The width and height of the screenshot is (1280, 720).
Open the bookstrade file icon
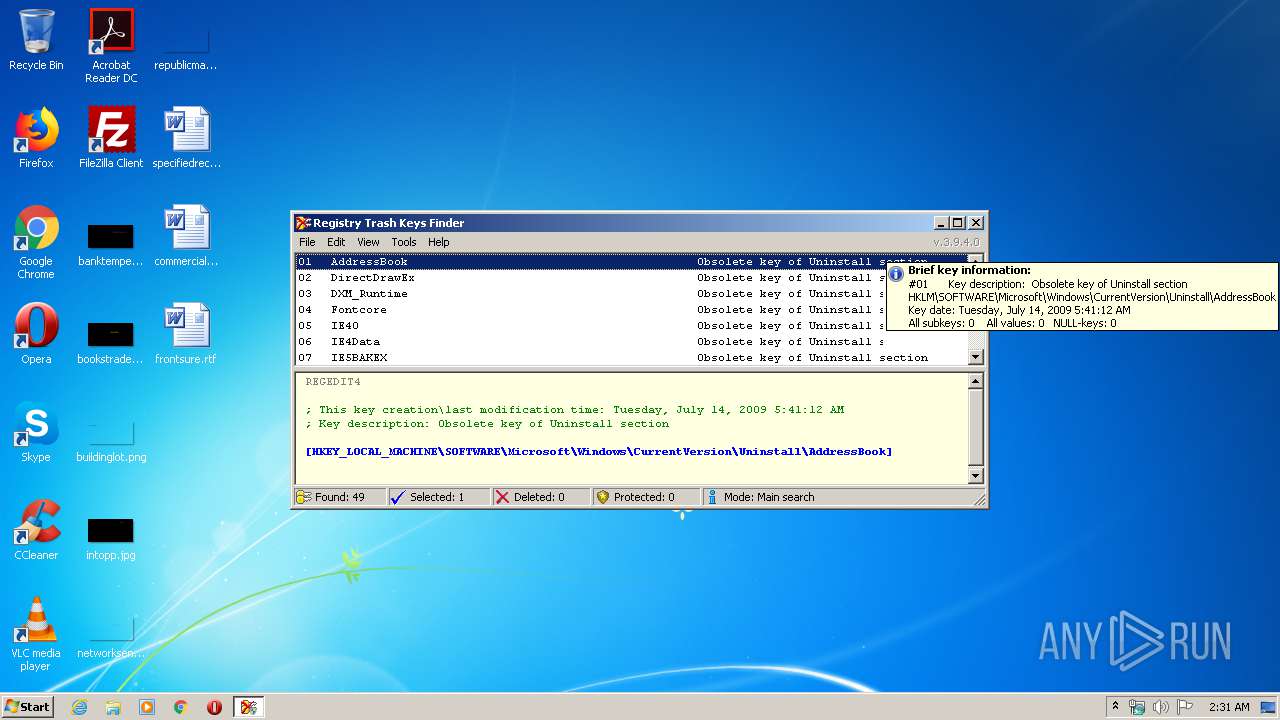point(111,342)
